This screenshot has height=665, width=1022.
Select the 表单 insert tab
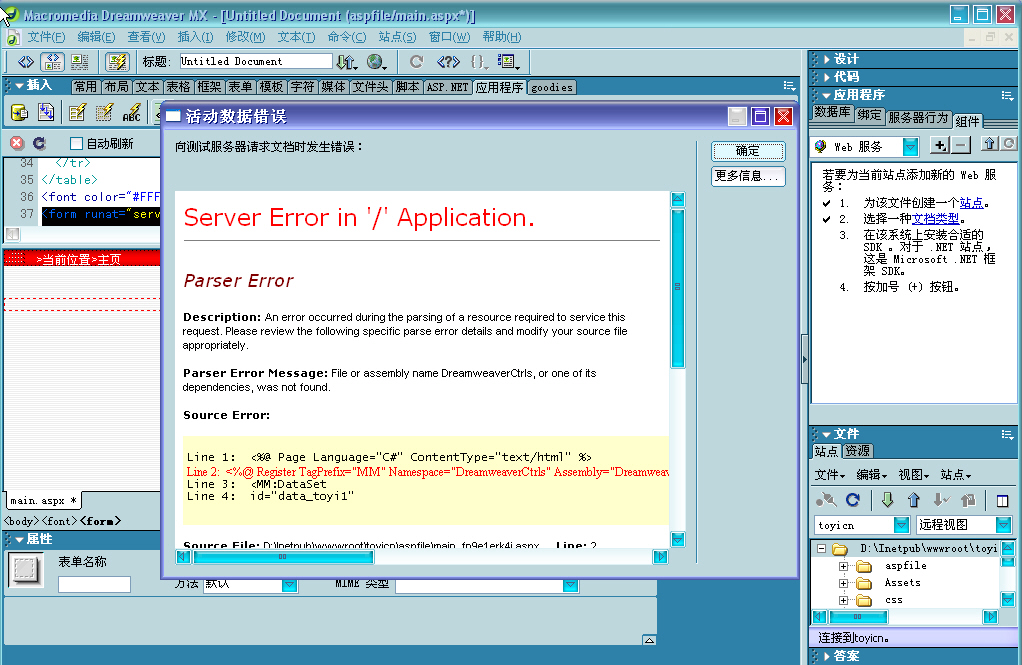point(240,87)
